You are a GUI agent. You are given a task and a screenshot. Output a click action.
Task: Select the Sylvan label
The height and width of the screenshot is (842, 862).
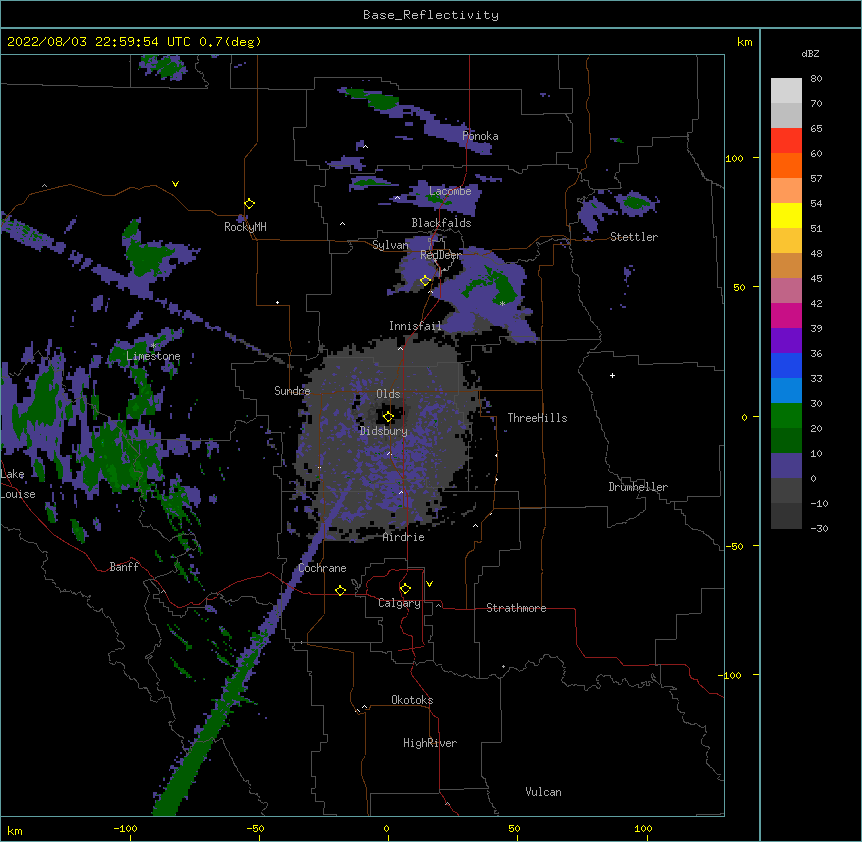(x=390, y=245)
